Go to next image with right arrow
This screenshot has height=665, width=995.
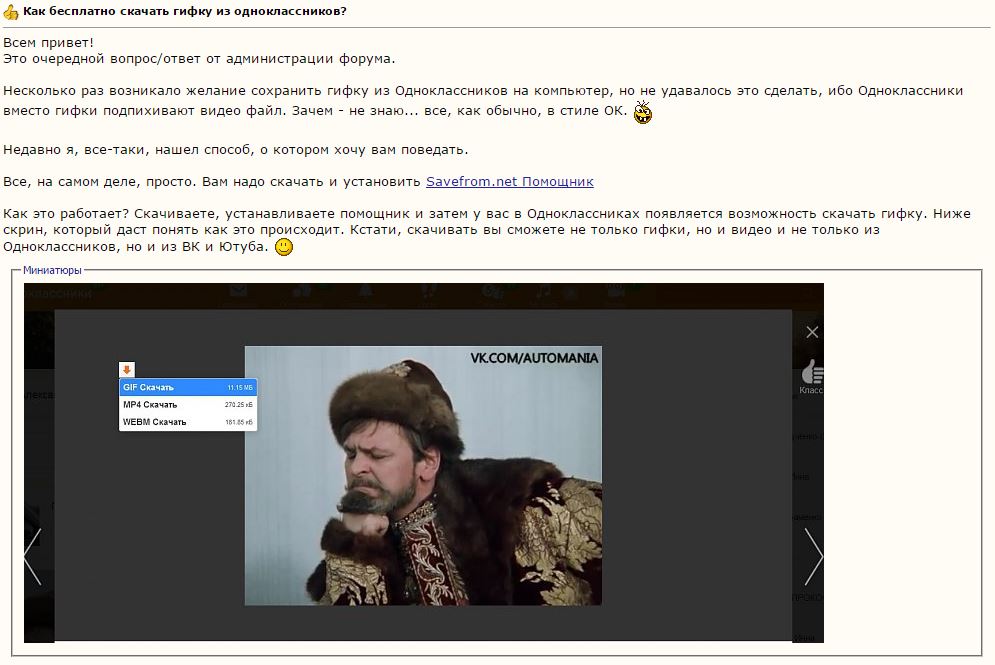[813, 556]
